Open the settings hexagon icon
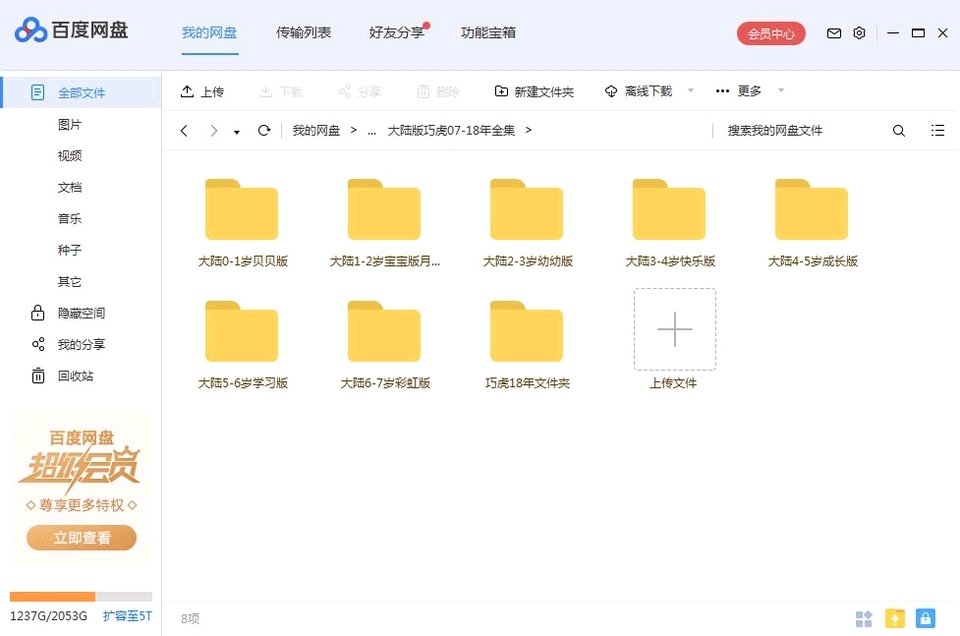 tap(859, 33)
